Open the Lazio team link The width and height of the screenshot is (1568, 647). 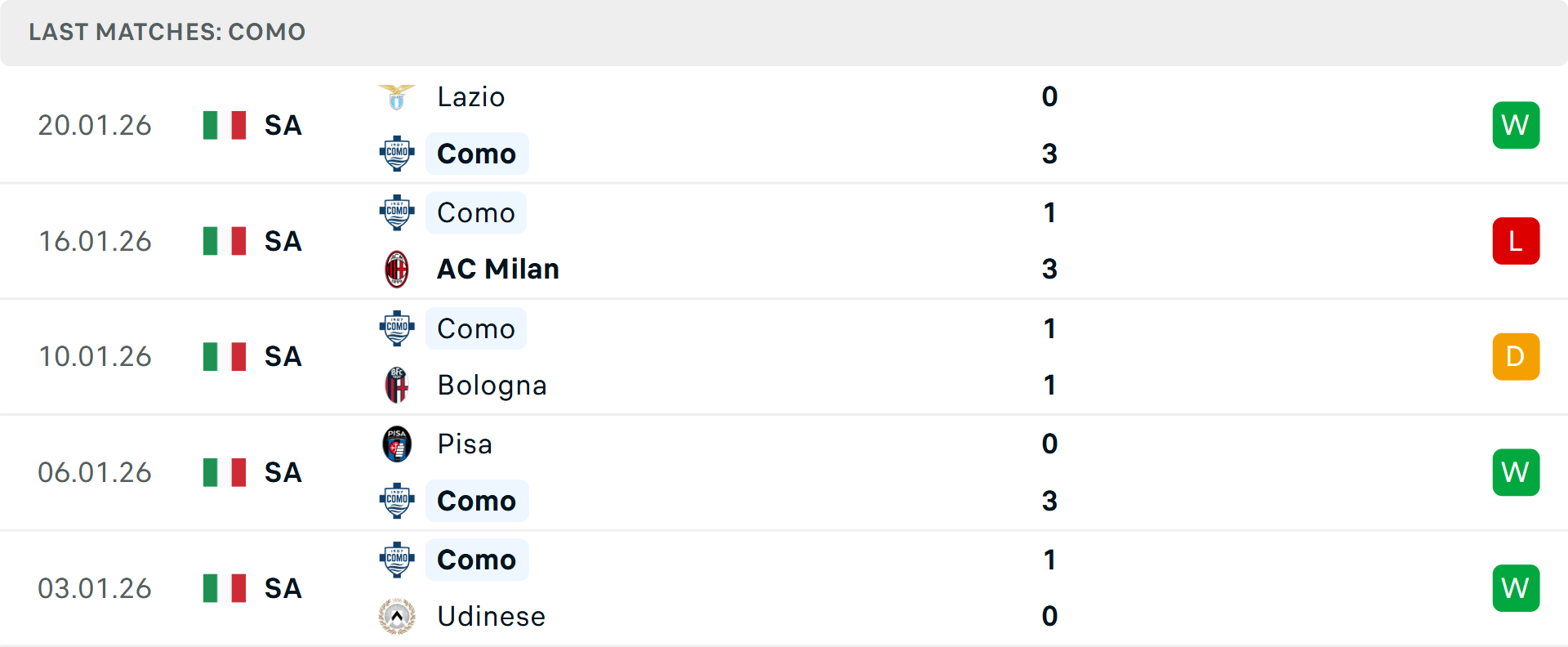click(471, 97)
